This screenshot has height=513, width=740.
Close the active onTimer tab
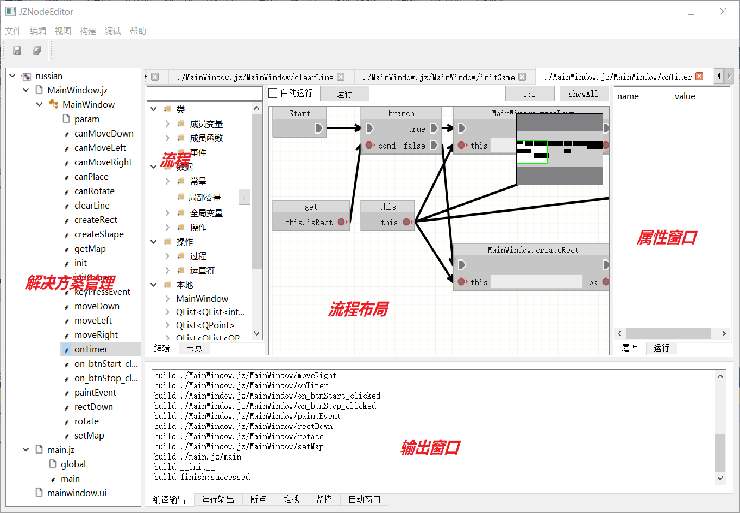pyautogui.click(x=699, y=76)
